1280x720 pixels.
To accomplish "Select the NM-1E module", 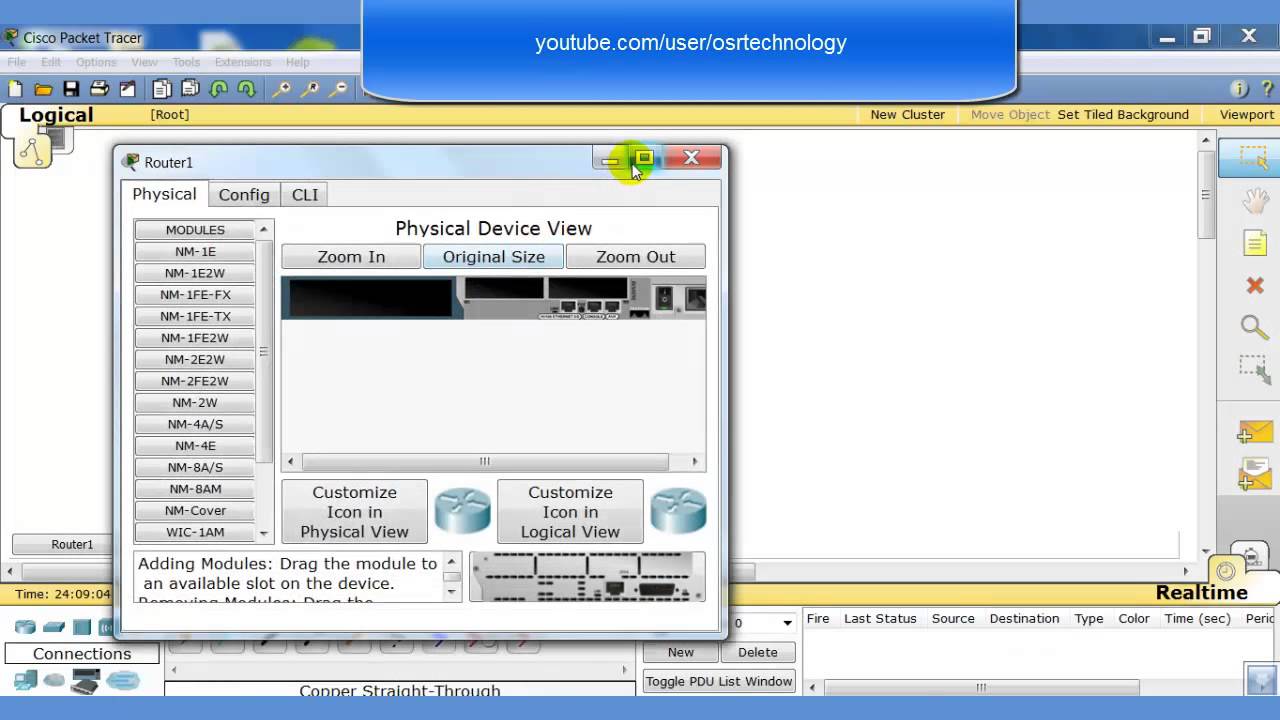I will coord(195,252).
